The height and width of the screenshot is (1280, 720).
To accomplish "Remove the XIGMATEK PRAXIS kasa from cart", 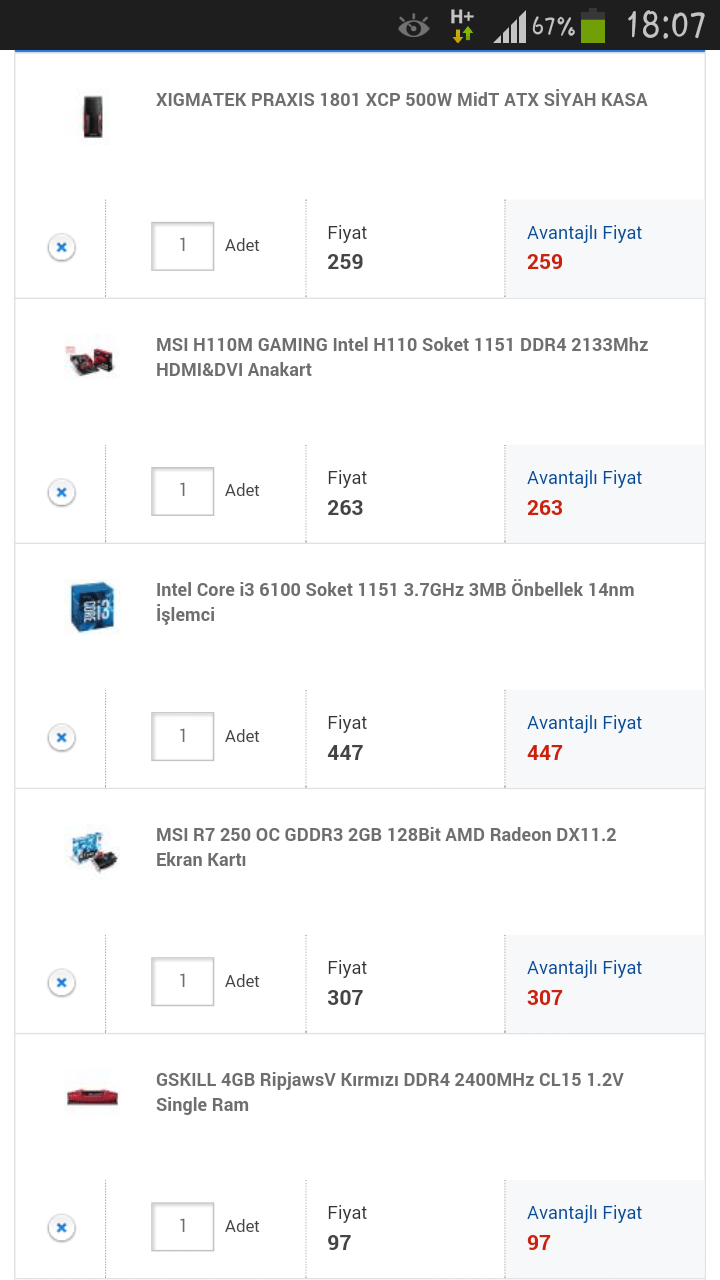I will pos(61,246).
